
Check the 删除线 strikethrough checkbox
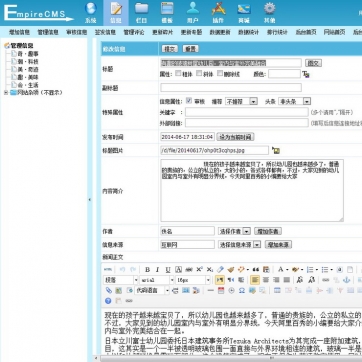[x=220, y=73]
